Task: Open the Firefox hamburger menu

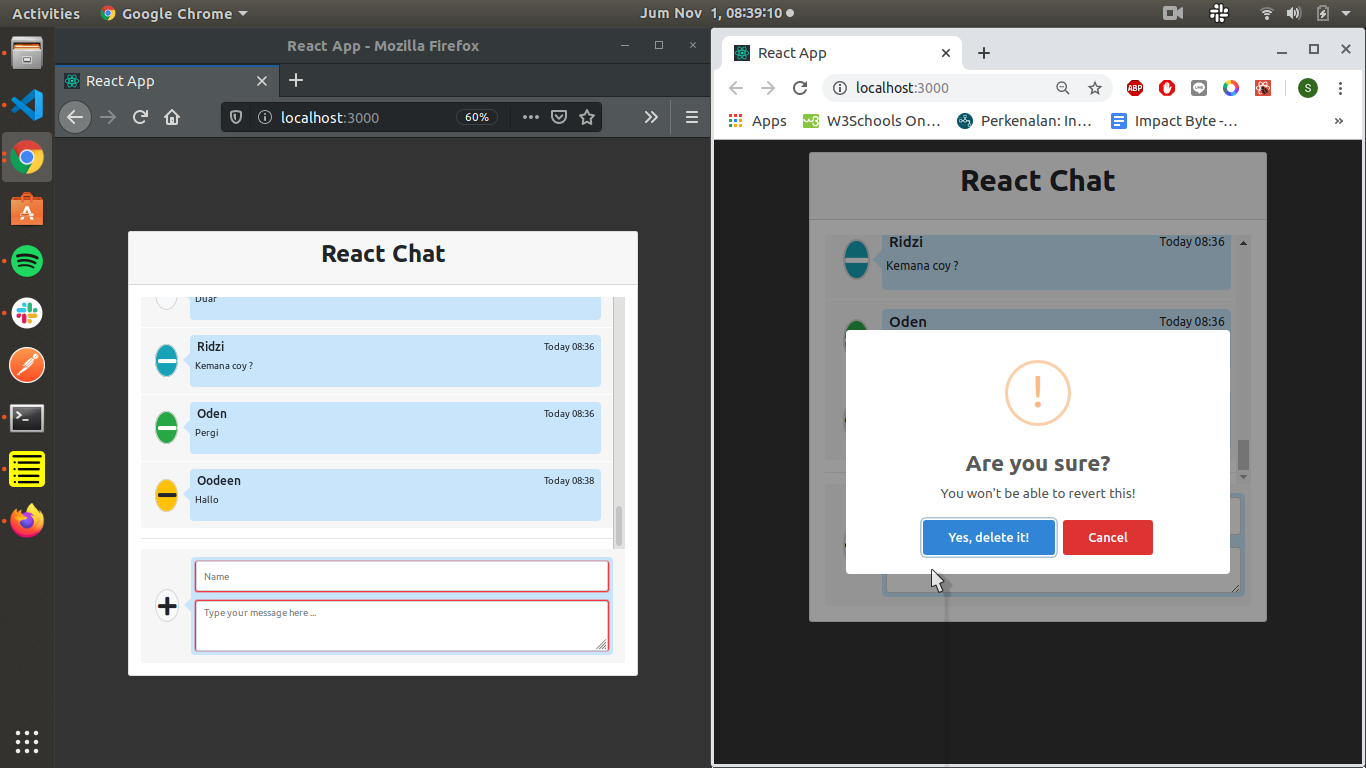Action: [691, 117]
